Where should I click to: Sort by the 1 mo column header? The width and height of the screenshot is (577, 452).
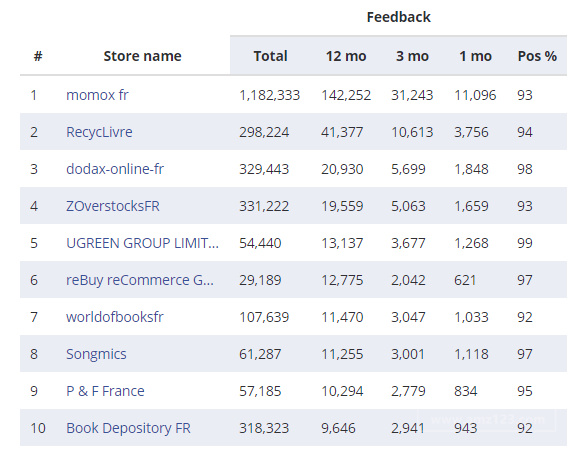pyautogui.click(x=475, y=56)
